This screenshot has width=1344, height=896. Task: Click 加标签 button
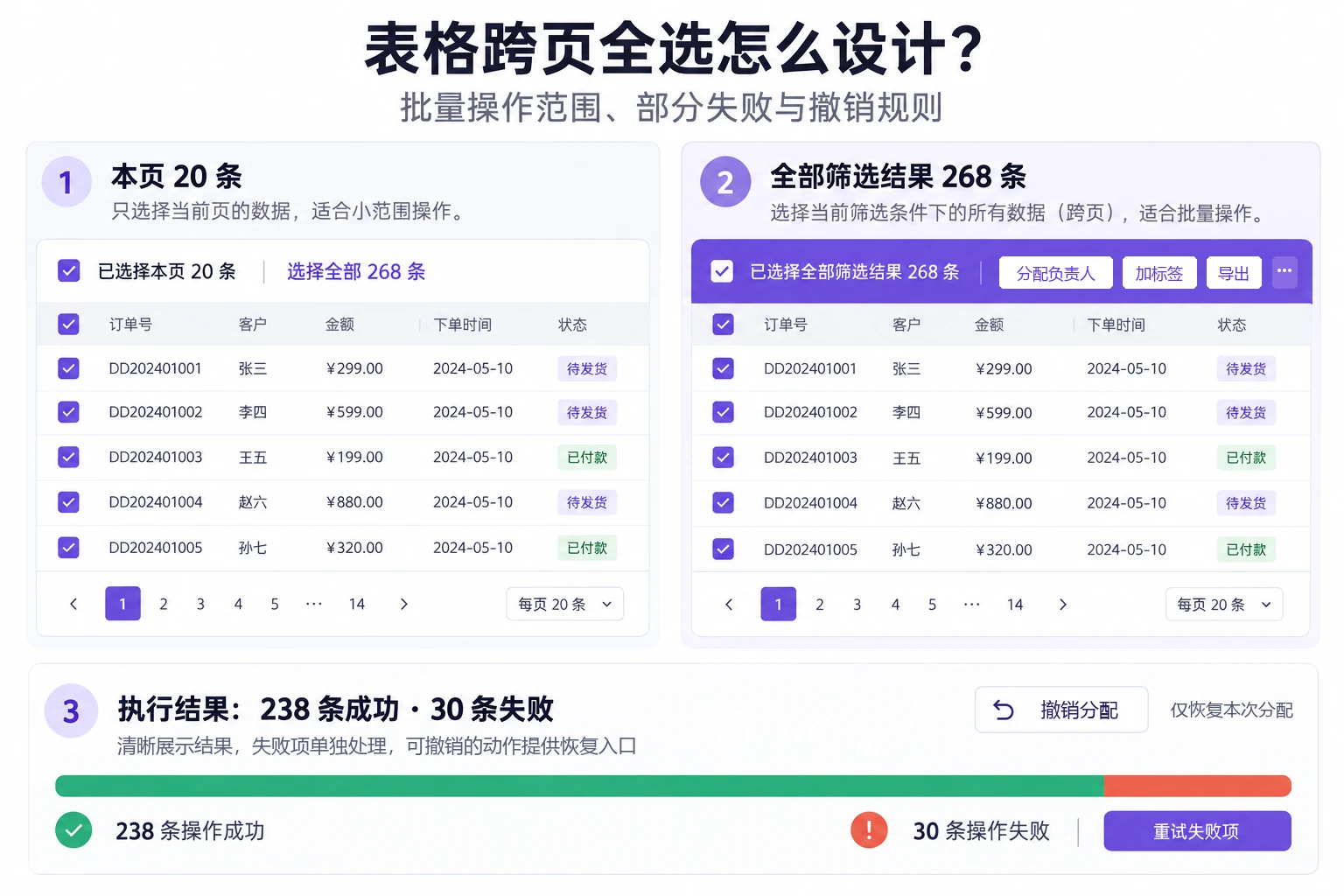1158,273
